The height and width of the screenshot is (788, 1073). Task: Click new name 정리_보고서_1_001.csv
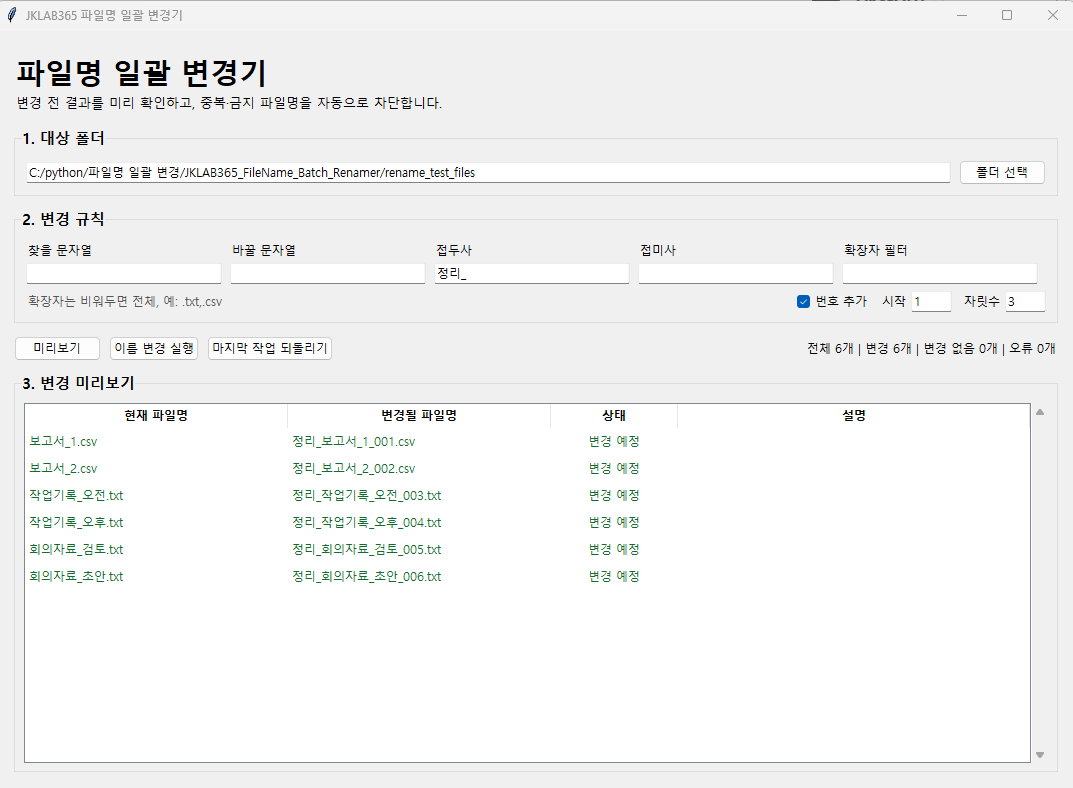354,442
